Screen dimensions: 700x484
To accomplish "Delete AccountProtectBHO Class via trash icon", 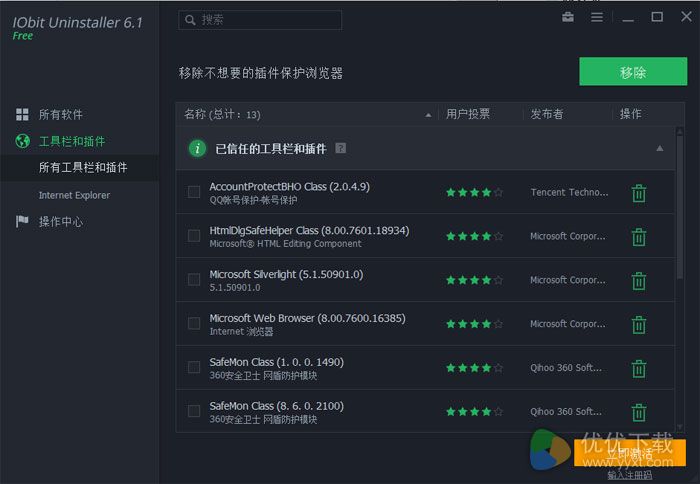I will tap(639, 193).
